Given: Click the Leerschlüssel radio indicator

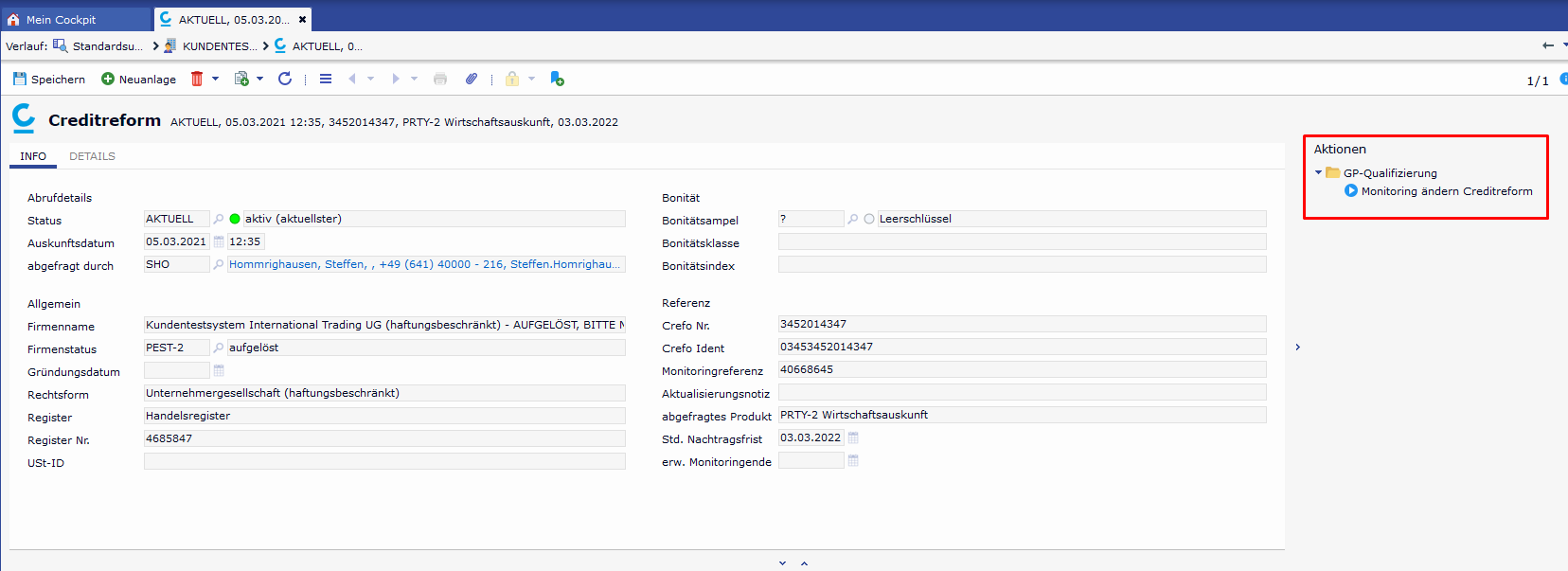Looking at the screenshot, I should [869, 220].
